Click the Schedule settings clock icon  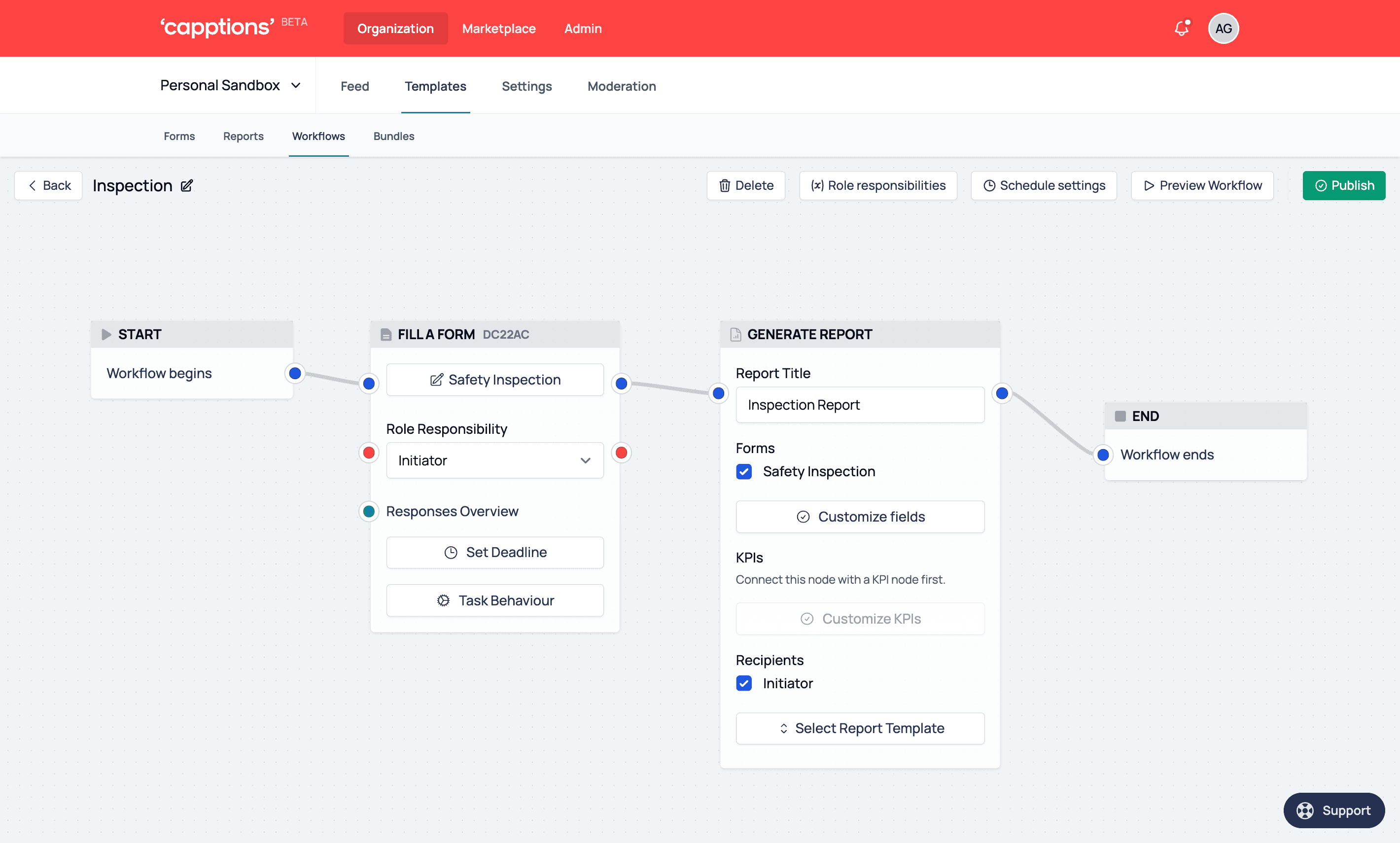click(989, 185)
